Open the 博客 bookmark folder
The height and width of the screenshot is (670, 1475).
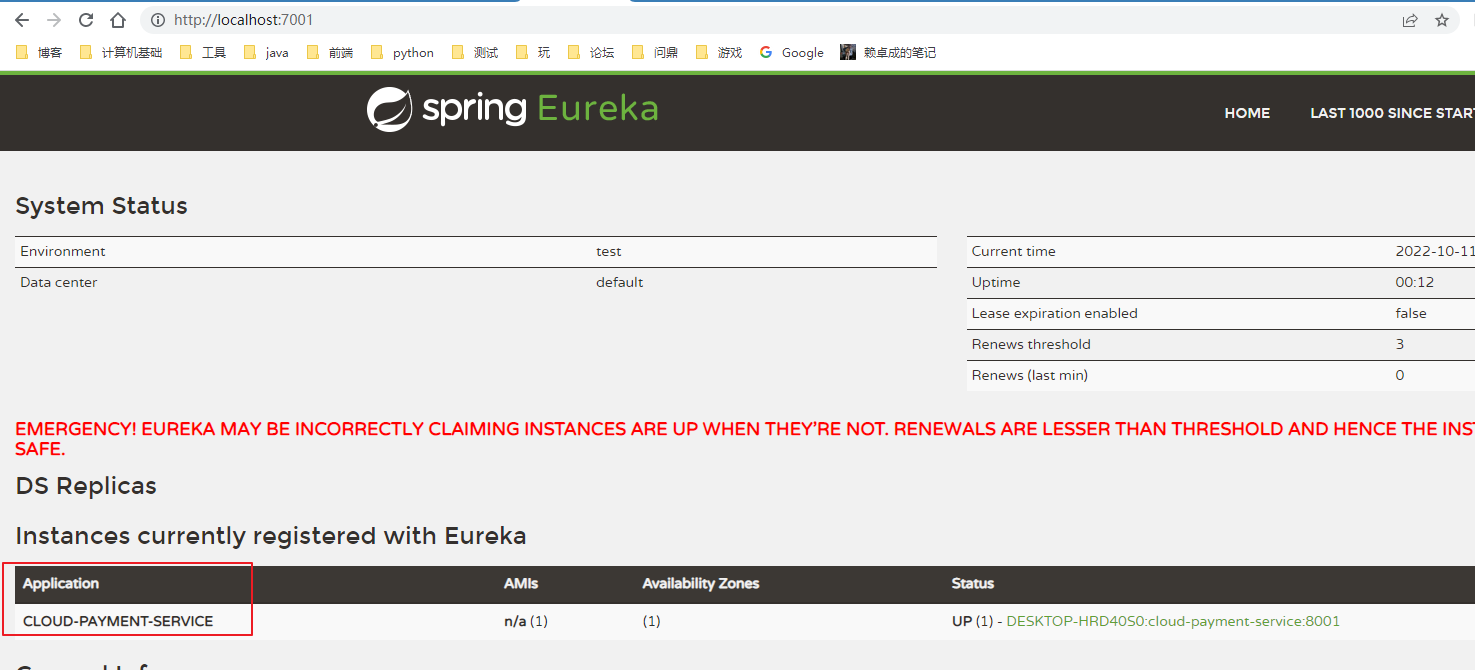39,53
